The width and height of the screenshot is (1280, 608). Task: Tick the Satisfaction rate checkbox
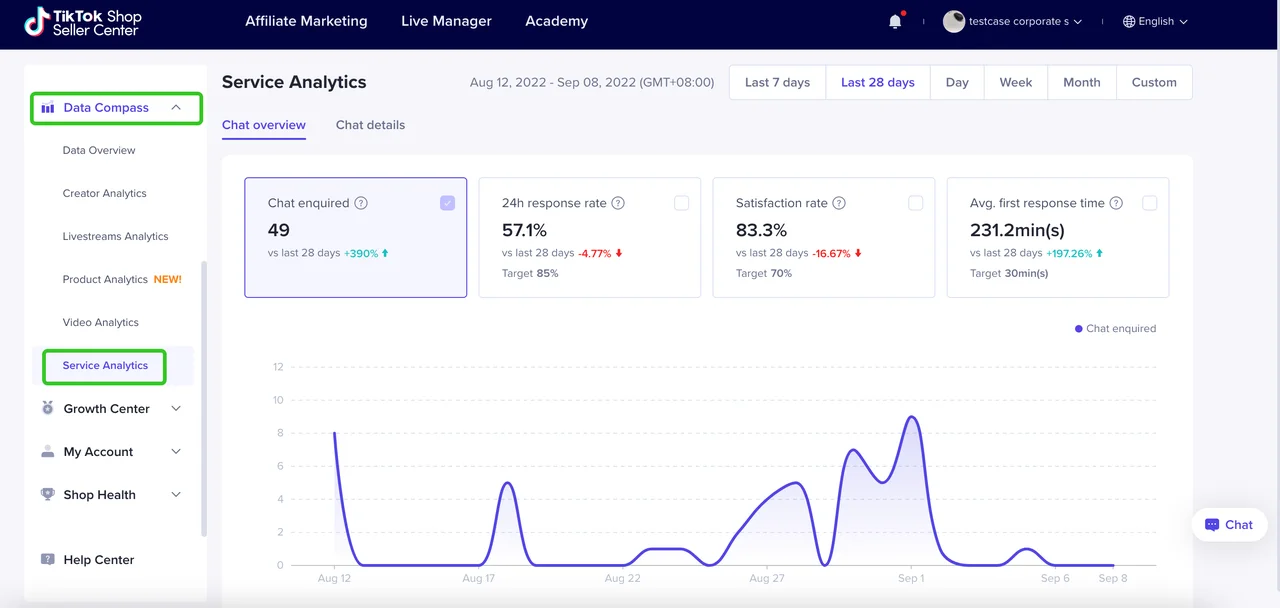click(x=915, y=203)
